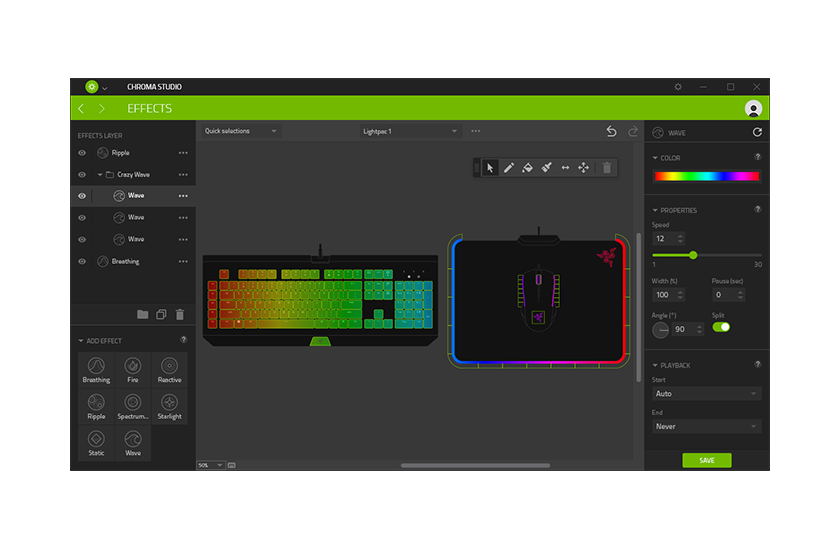The height and width of the screenshot is (550, 840).
Task: Select the arrow selection tool
Action: [490, 168]
